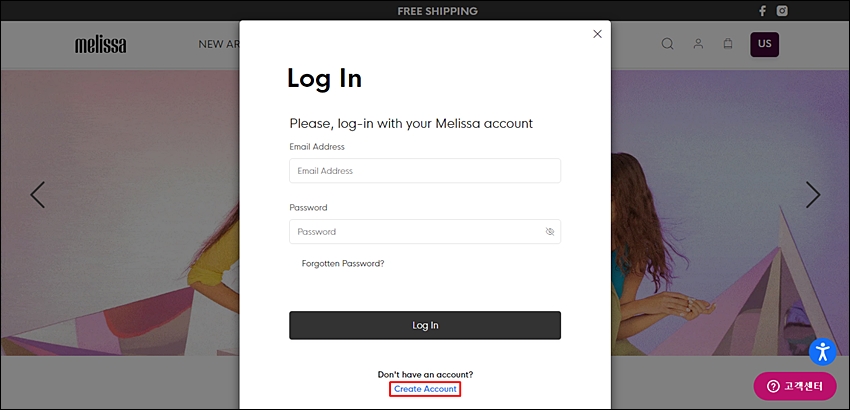Go to previous slide with left arrow

[37, 195]
